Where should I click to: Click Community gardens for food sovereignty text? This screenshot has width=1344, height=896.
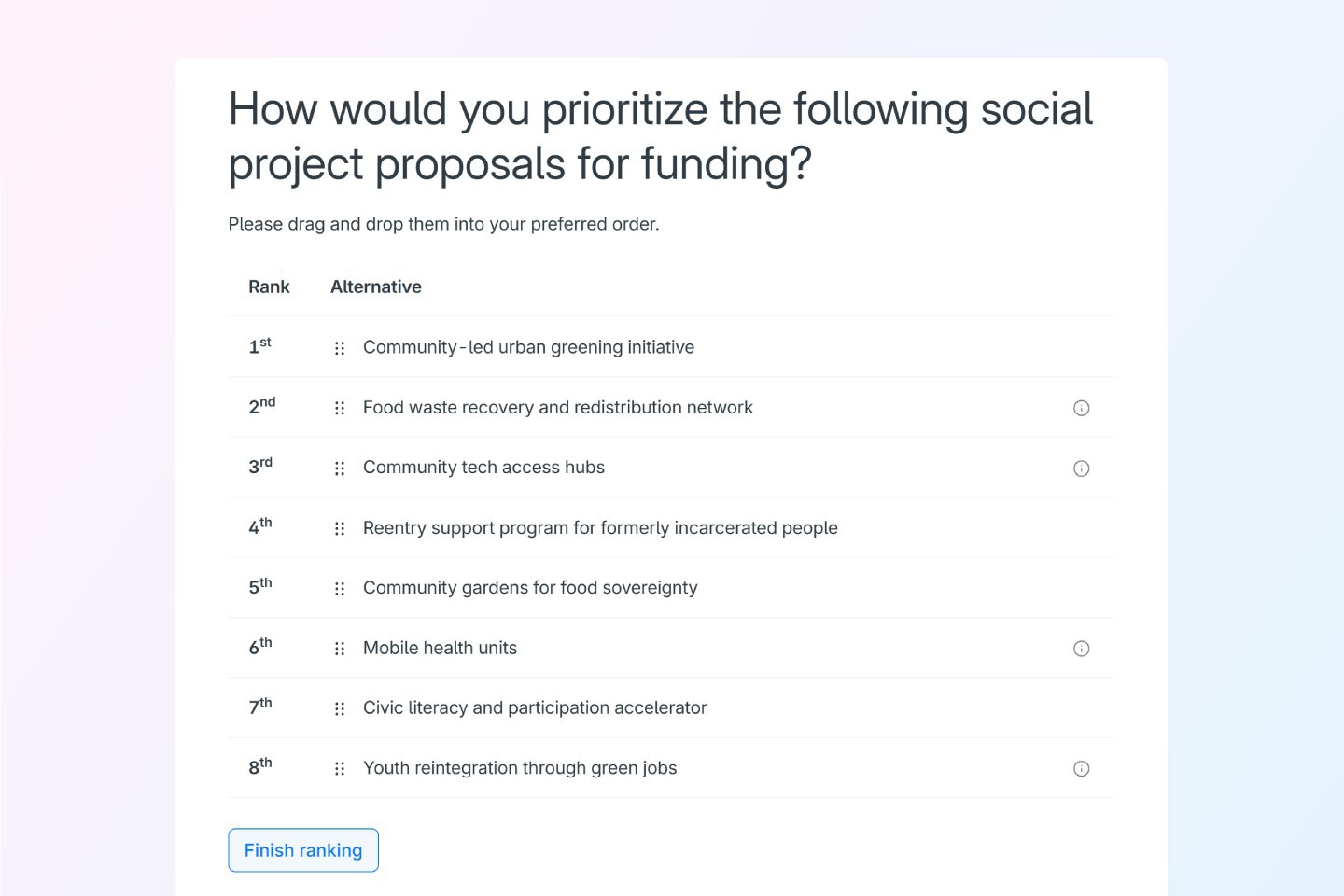click(530, 588)
